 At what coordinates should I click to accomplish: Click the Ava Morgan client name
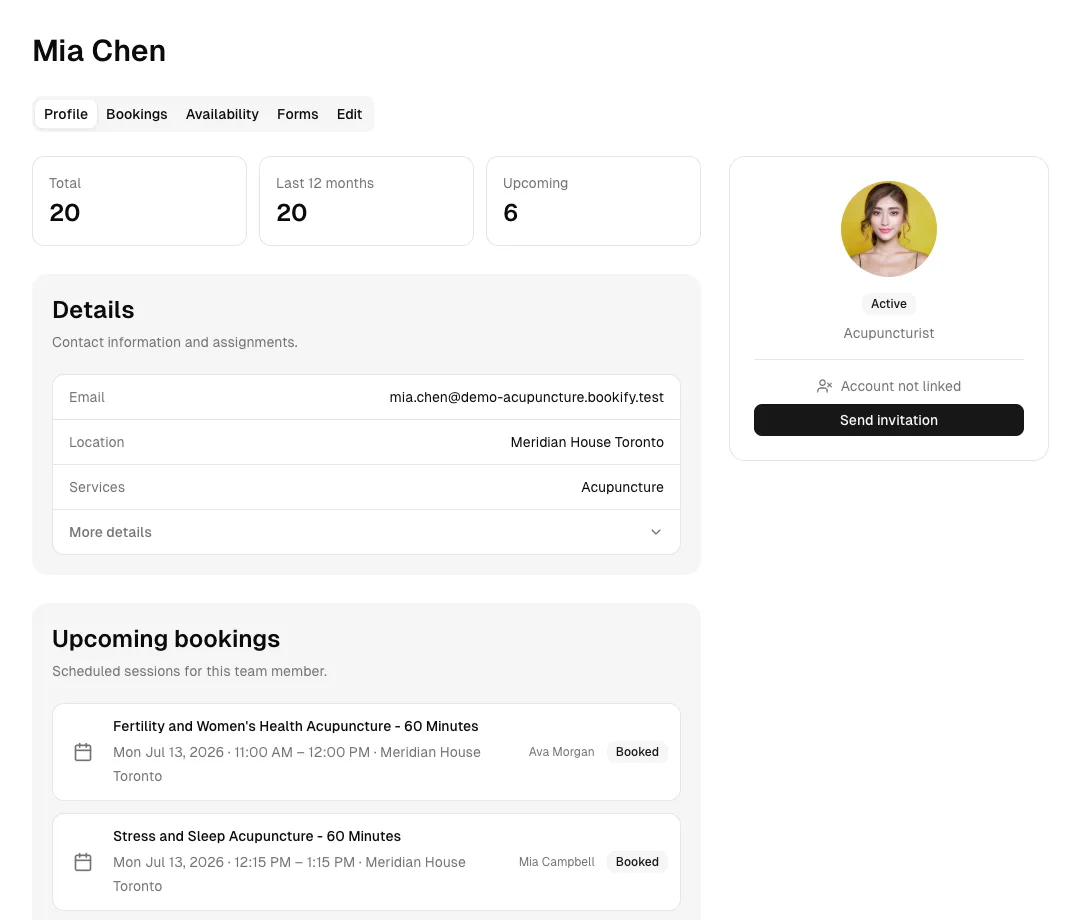(561, 752)
